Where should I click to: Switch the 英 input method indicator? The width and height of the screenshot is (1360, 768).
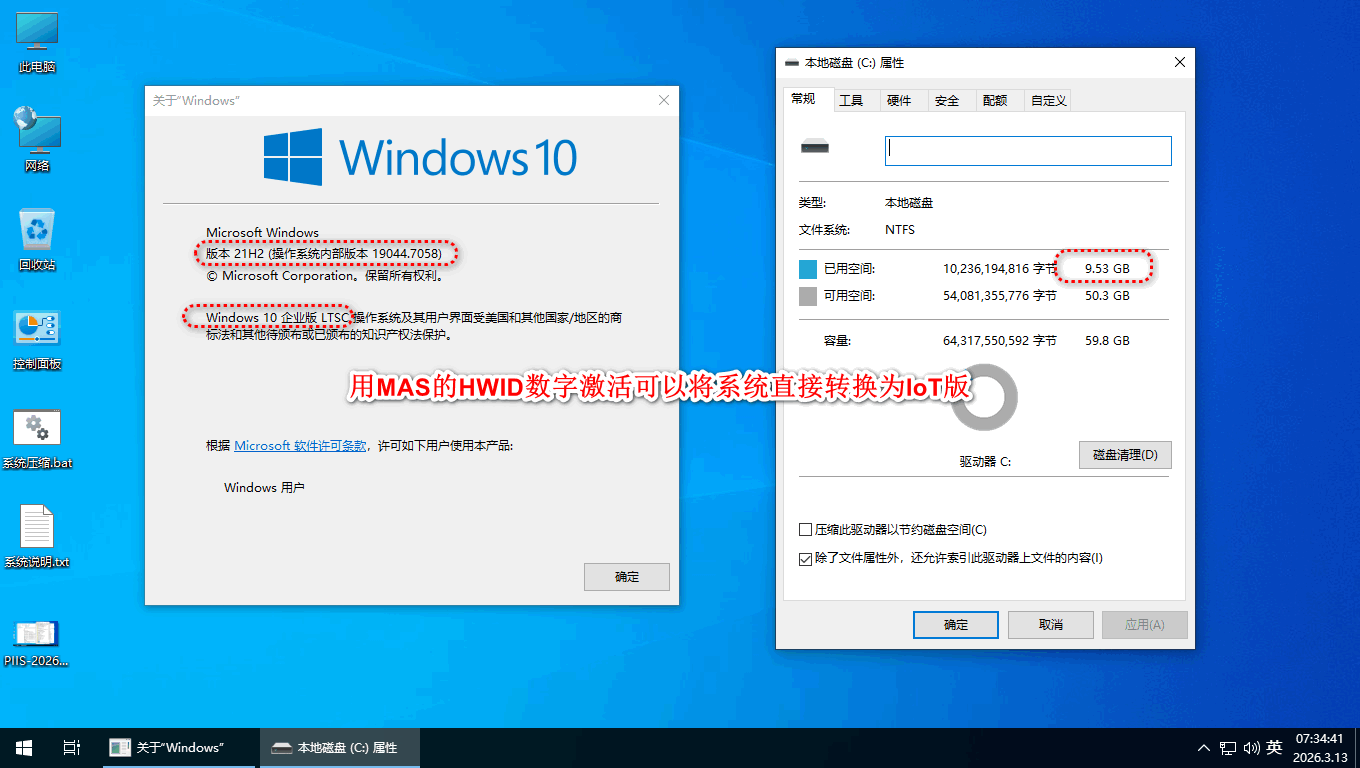tap(1274, 748)
